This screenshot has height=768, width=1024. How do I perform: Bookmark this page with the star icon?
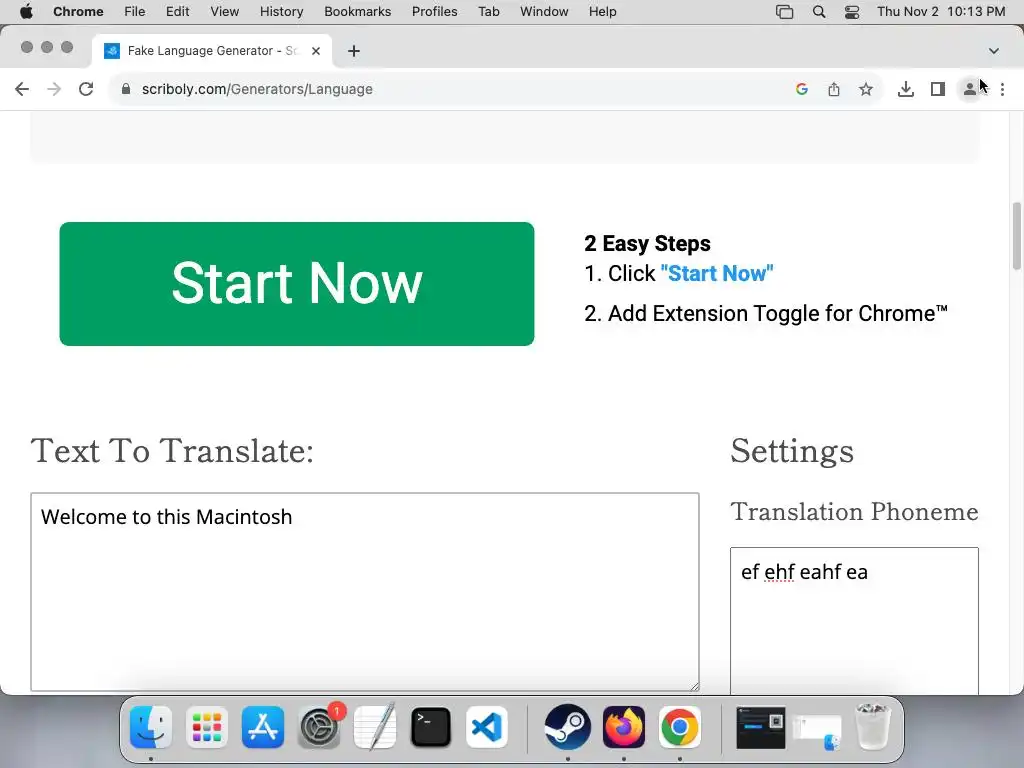pyautogui.click(x=866, y=89)
